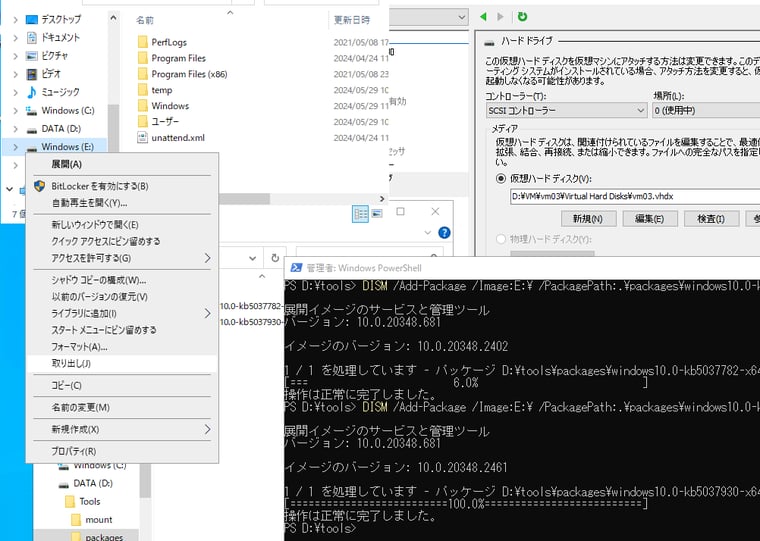Expand the DATA (D:) tree node in upper pane
The image size is (760, 541).
(x=15, y=129)
